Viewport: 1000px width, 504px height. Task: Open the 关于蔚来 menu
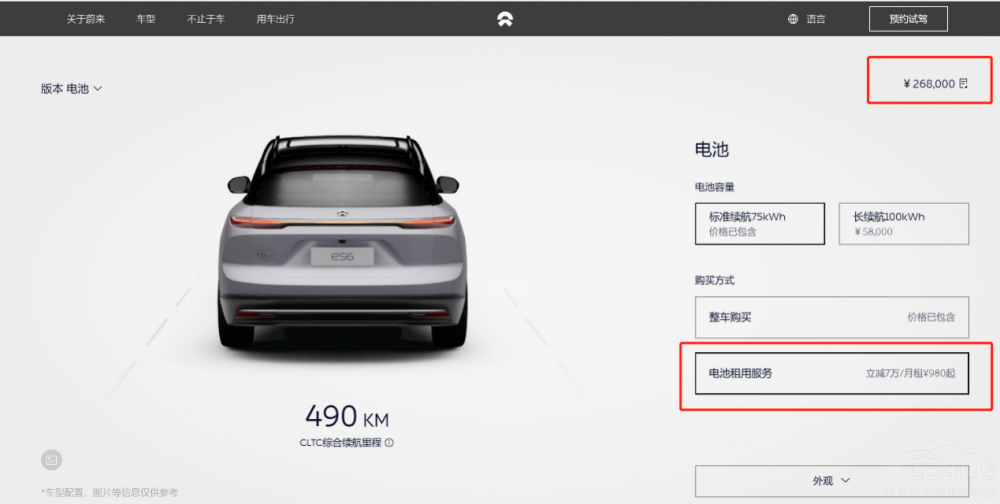(x=85, y=19)
